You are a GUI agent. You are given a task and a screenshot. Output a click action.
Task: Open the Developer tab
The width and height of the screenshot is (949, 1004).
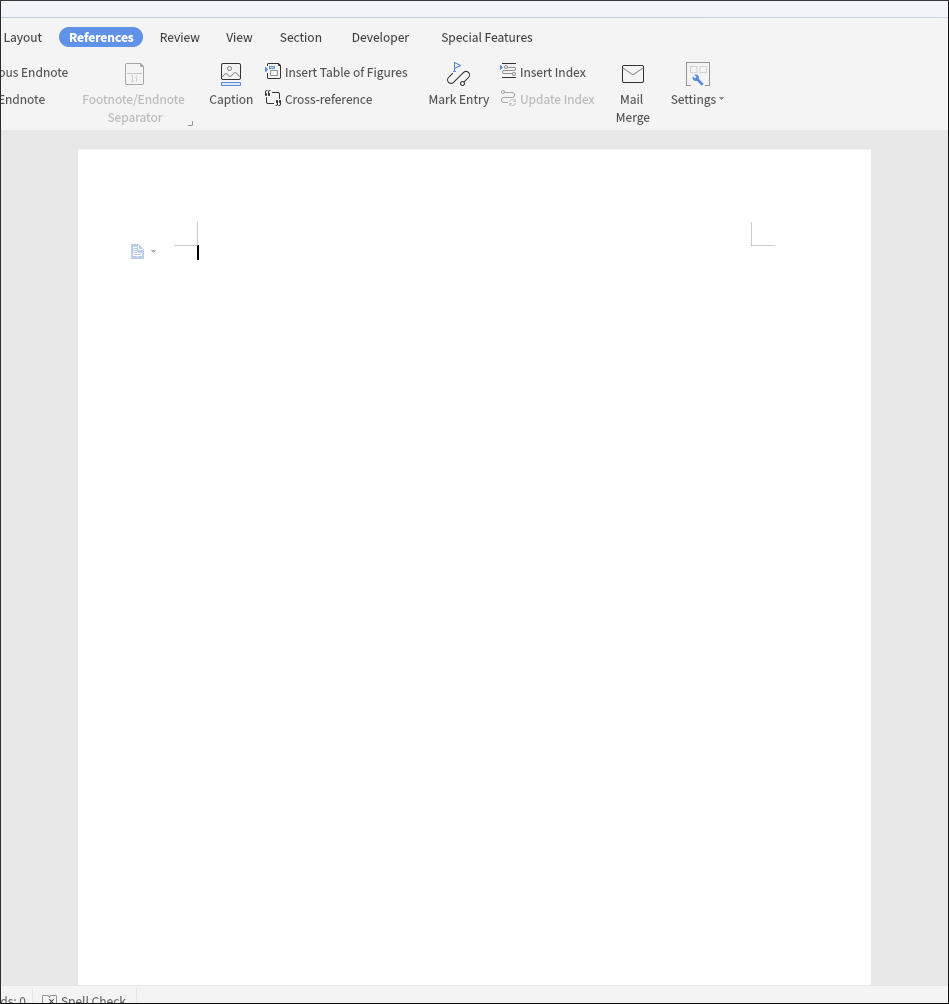pyautogui.click(x=380, y=38)
